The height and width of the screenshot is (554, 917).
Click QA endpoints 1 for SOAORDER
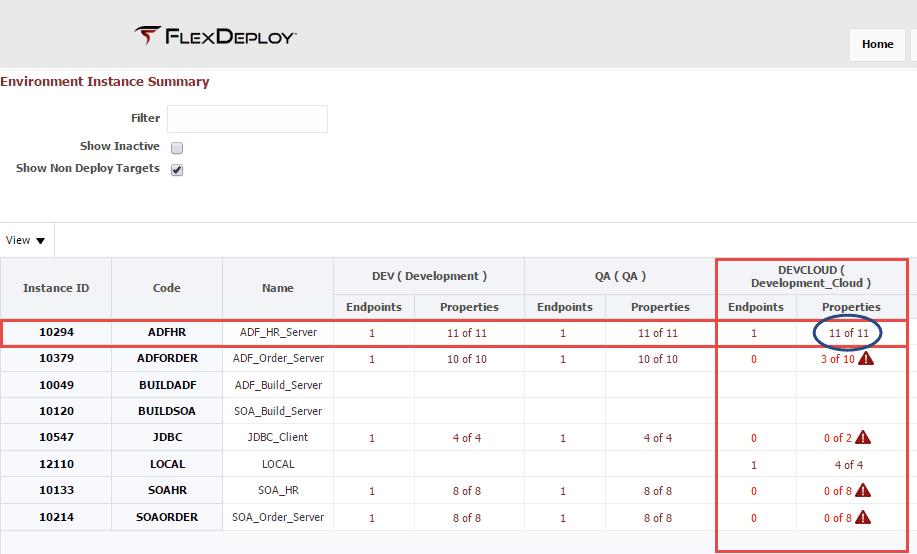pos(563,518)
